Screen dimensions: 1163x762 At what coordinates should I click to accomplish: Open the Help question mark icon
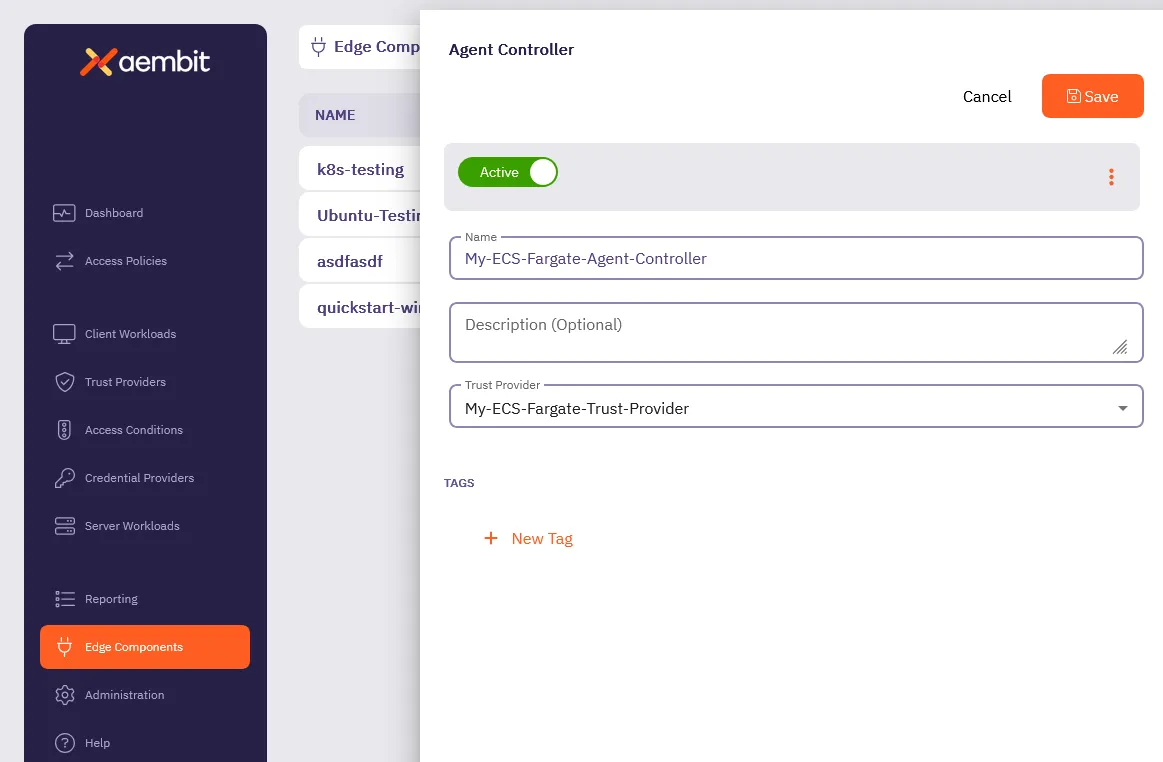click(64, 742)
